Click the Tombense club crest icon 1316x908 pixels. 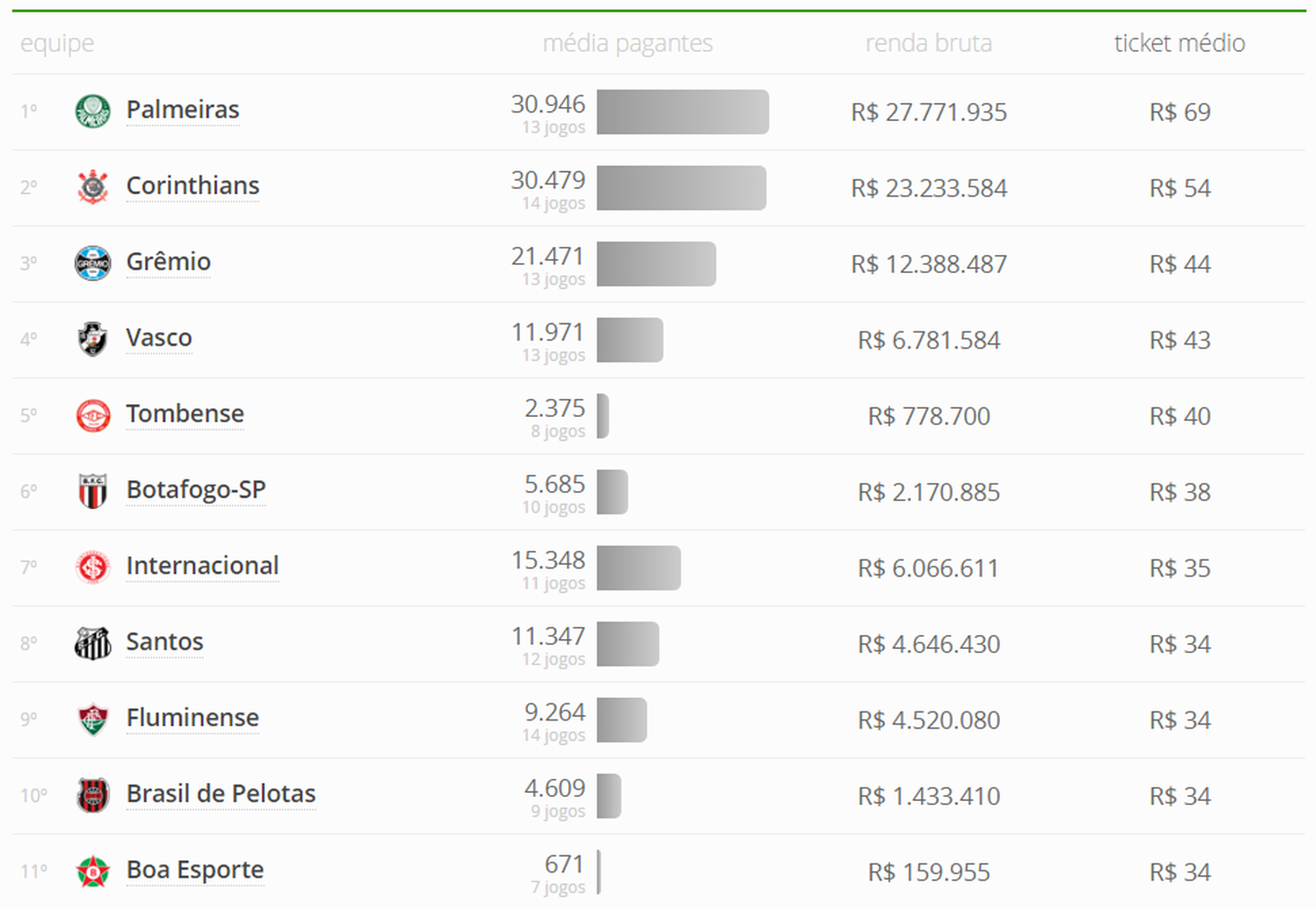(x=93, y=415)
